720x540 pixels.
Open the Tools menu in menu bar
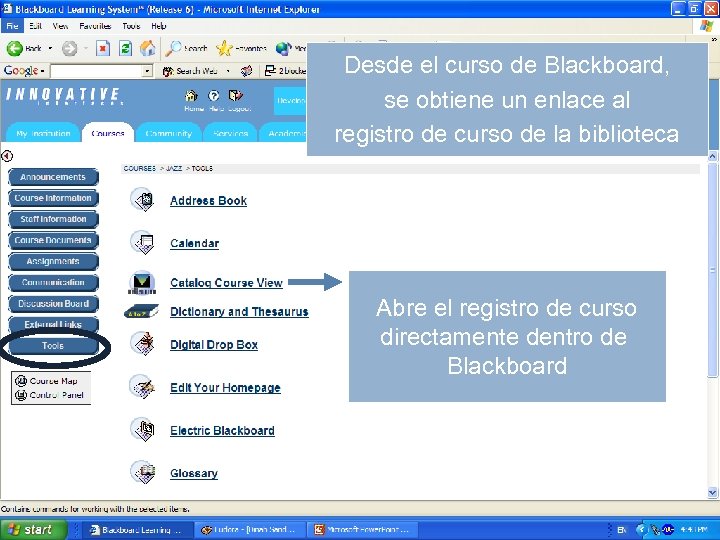131,26
